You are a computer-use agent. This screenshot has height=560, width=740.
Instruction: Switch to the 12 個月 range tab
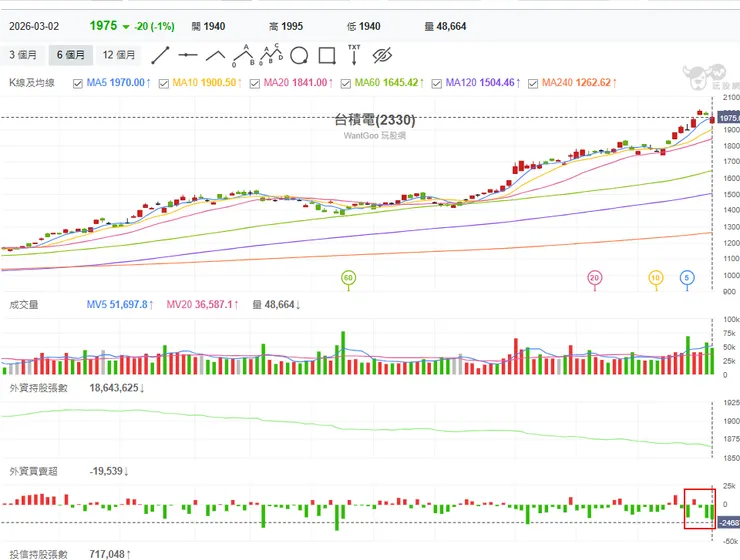(x=119, y=55)
